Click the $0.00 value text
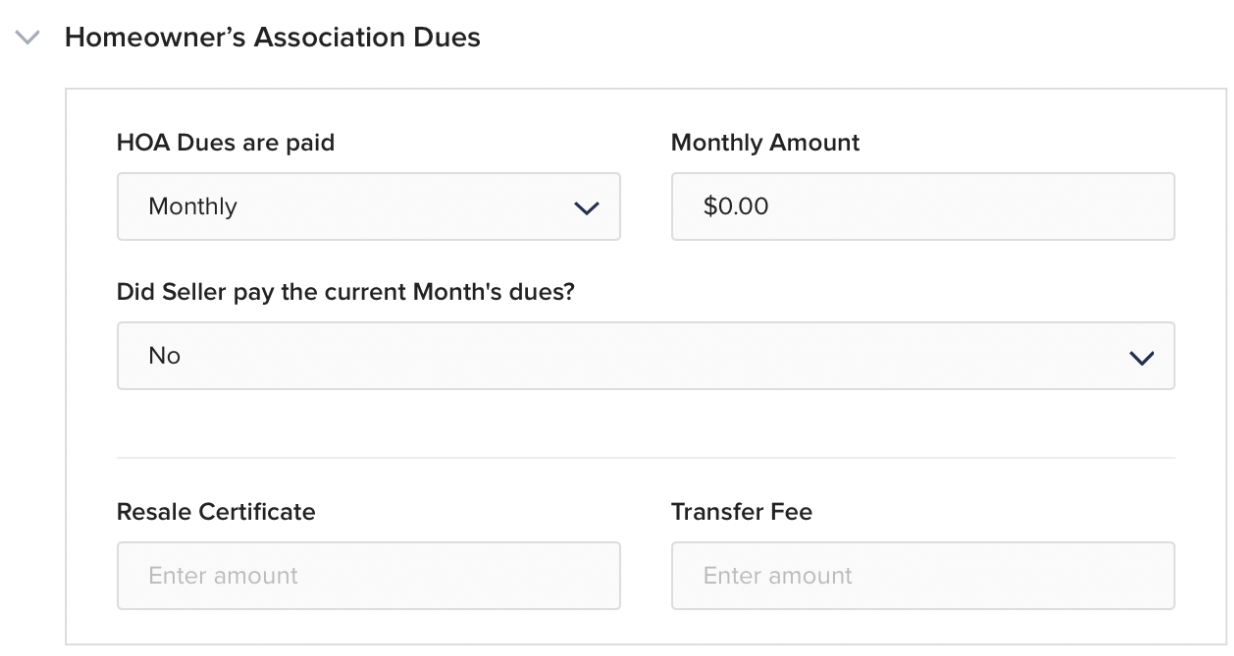Image resolution: width=1234 pixels, height=656 pixels. (x=736, y=208)
